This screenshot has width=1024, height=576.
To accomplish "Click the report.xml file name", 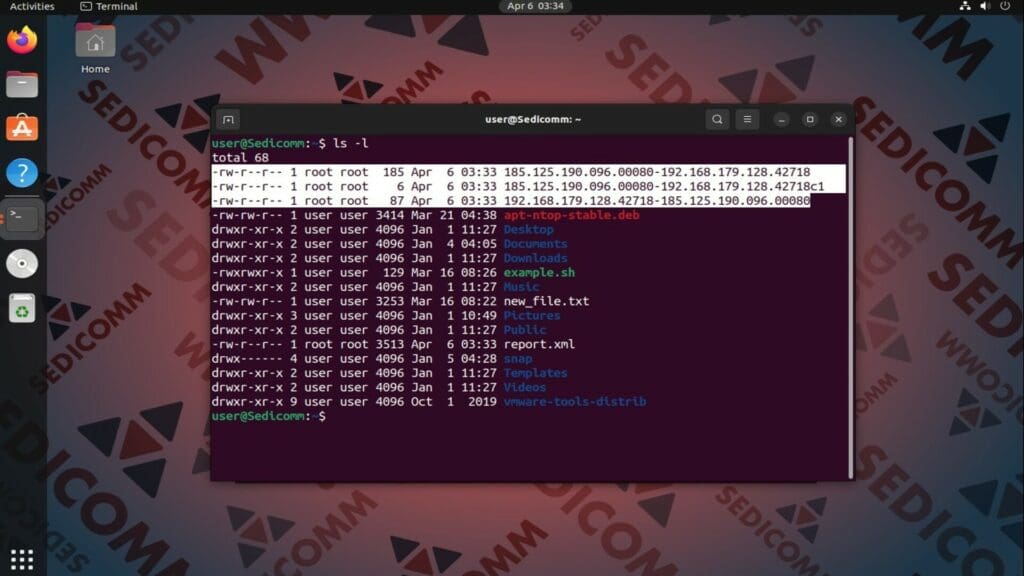I will tap(539, 344).
